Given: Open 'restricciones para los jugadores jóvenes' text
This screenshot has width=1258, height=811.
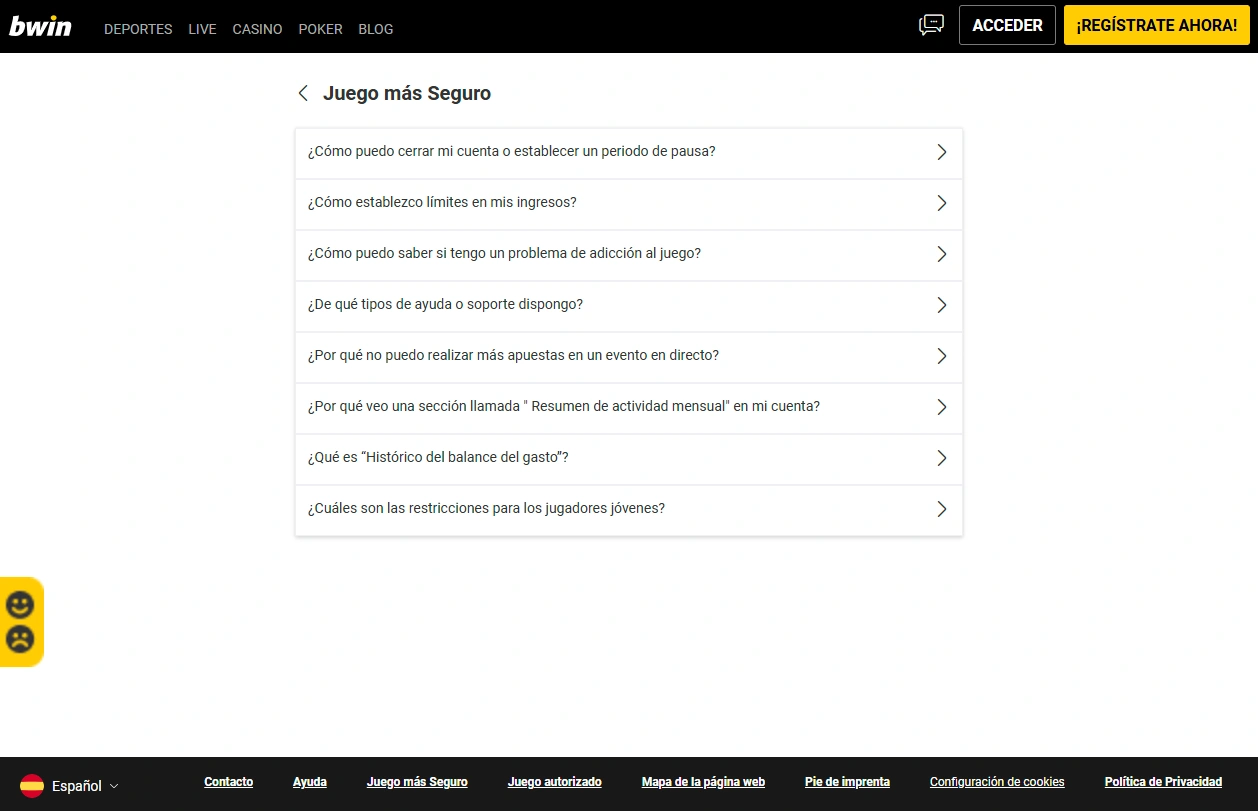Looking at the screenshot, I should tap(486, 509).
